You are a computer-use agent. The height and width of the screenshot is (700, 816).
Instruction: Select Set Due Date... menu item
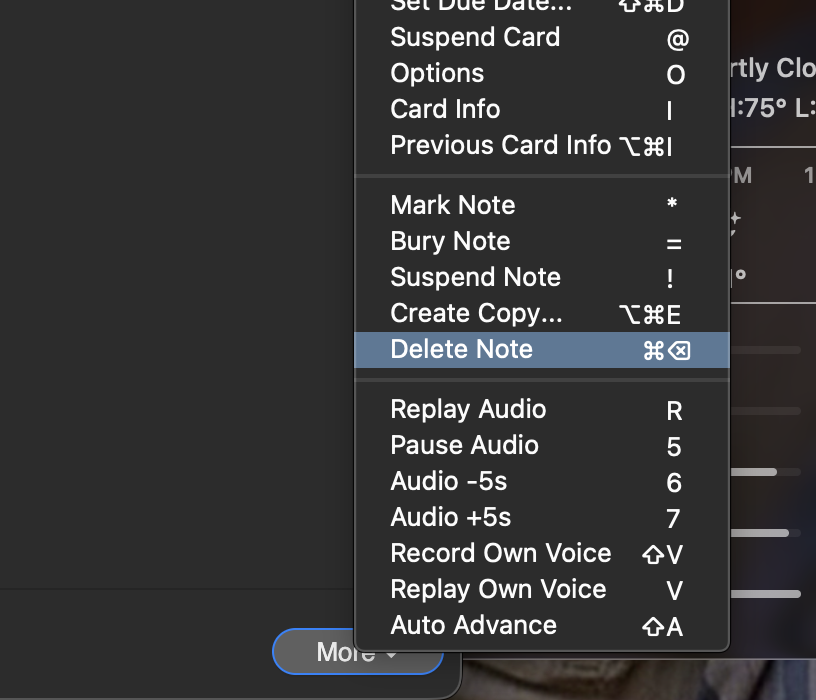542,6
